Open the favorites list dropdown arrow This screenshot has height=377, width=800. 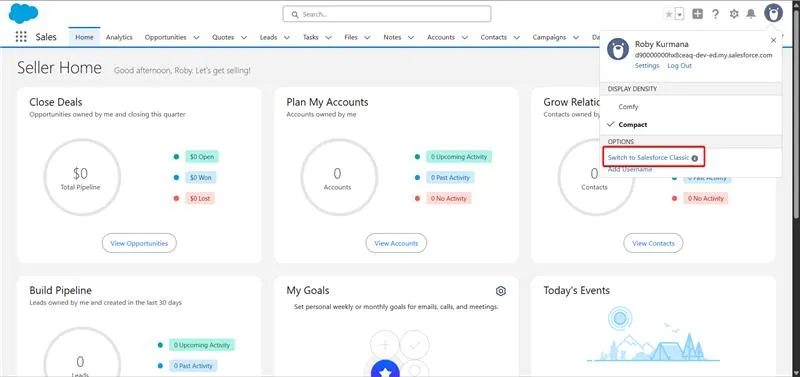pyautogui.click(x=679, y=15)
